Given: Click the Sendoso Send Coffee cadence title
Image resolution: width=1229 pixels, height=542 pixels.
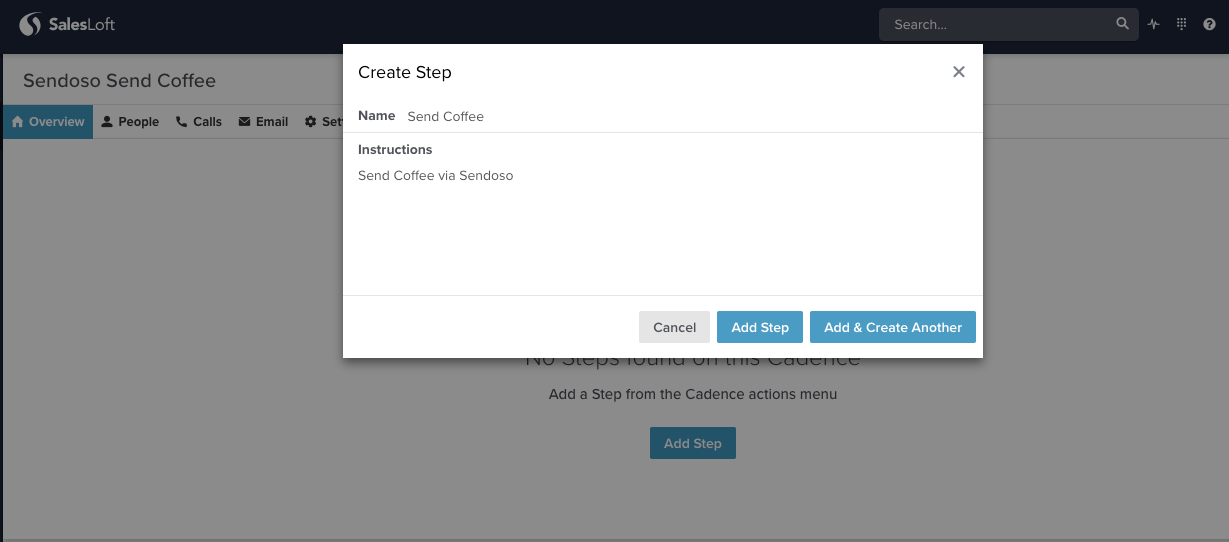Looking at the screenshot, I should click(x=119, y=80).
